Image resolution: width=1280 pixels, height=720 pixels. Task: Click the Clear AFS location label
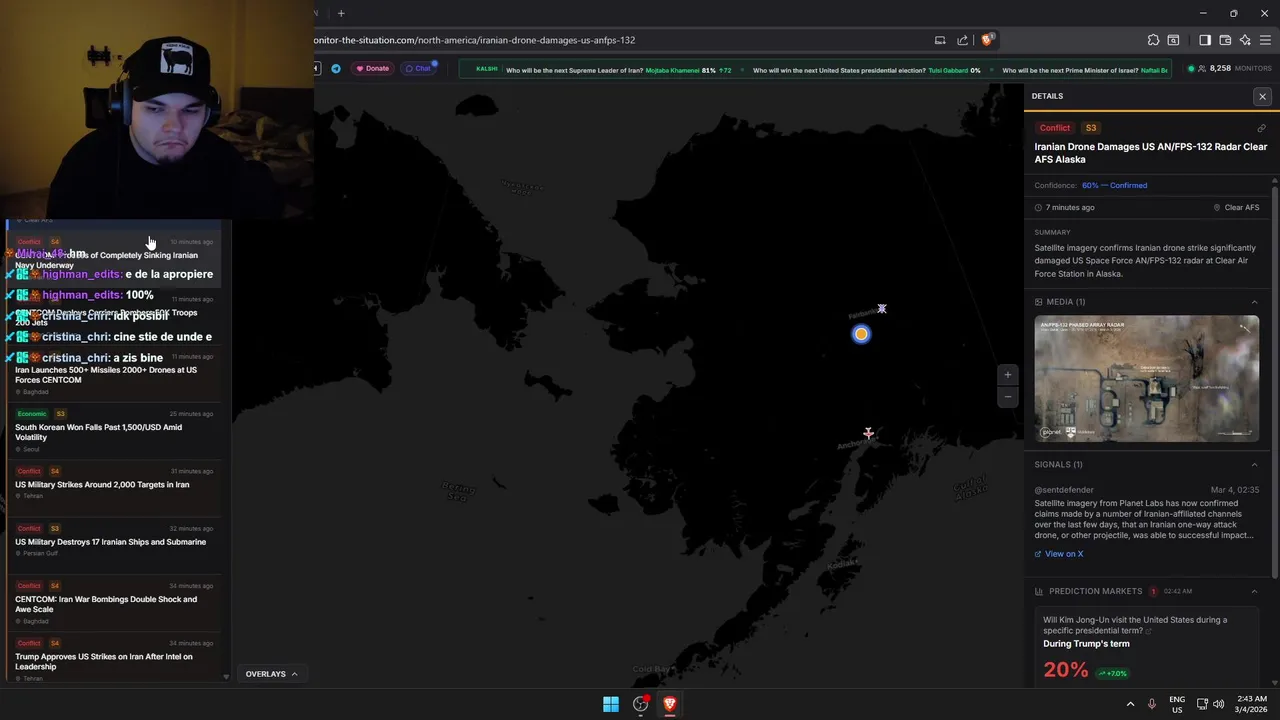(x=1236, y=208)
